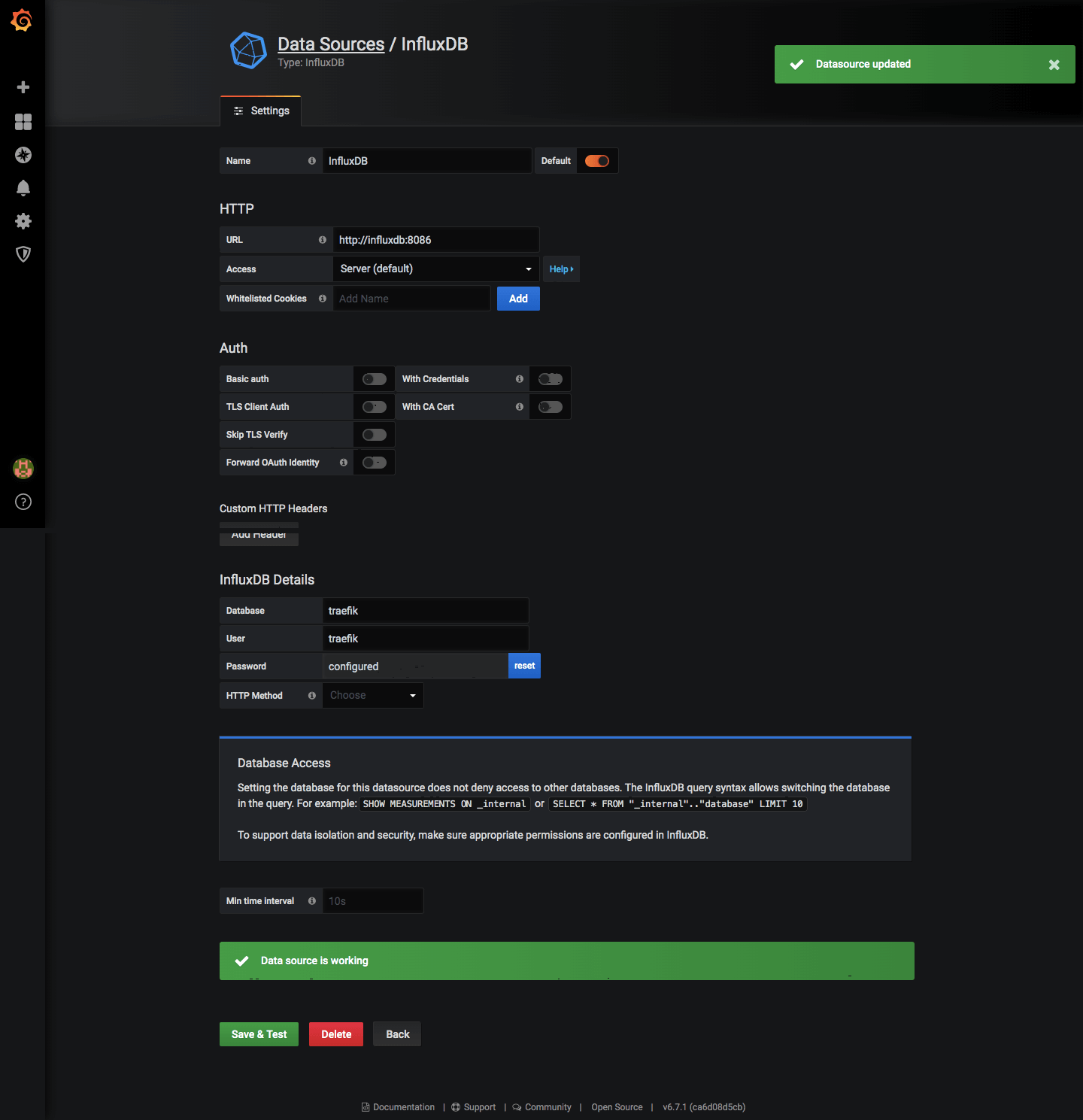Open the user profile avatar in sidebar

pos(23,469)
